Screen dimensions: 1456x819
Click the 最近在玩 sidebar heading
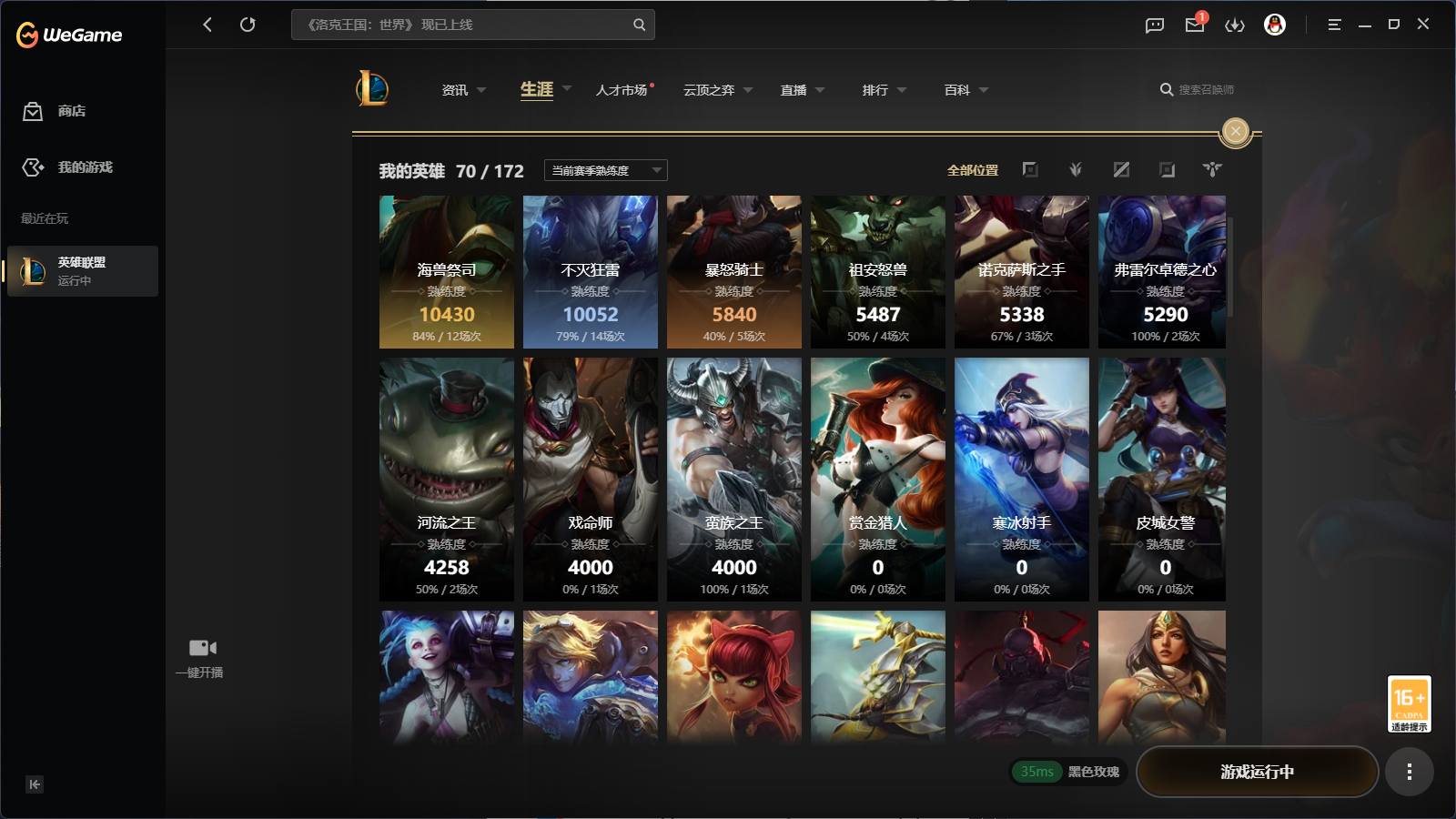45,218
